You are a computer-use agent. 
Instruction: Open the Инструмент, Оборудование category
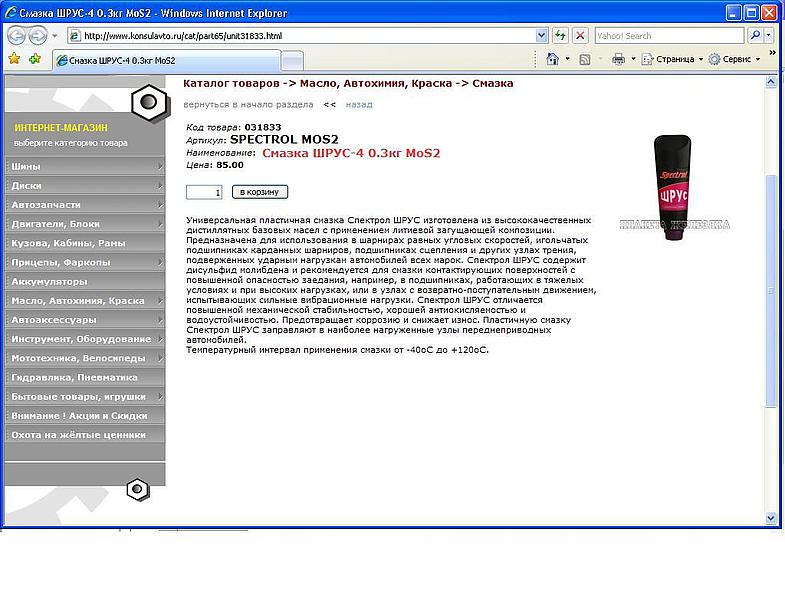(85, 339)
